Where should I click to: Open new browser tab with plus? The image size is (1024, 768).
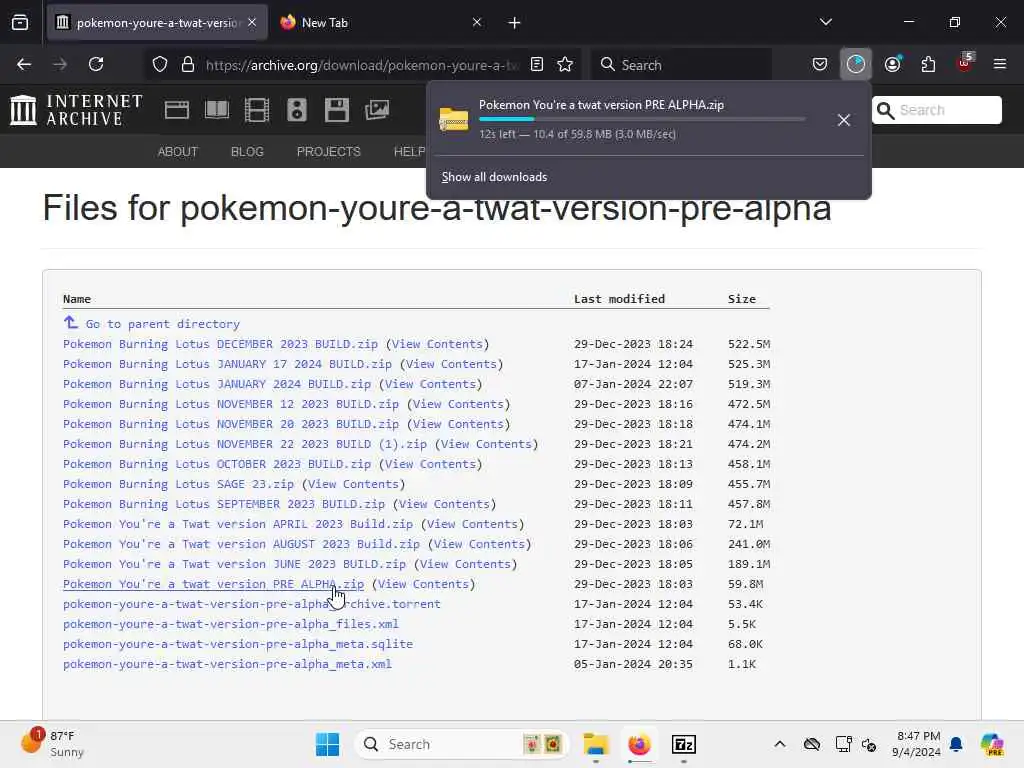[x=514, y=23]
